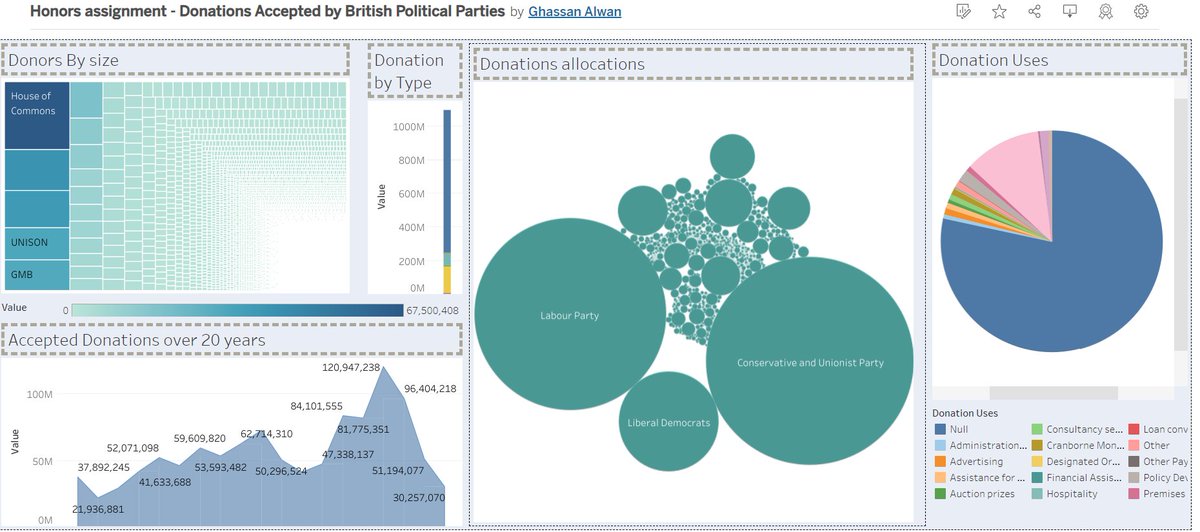The height and width of the screenshot is (532, 1200).
Task: Click the Policy Dev legend entry
Action: tap(1158, 477)
